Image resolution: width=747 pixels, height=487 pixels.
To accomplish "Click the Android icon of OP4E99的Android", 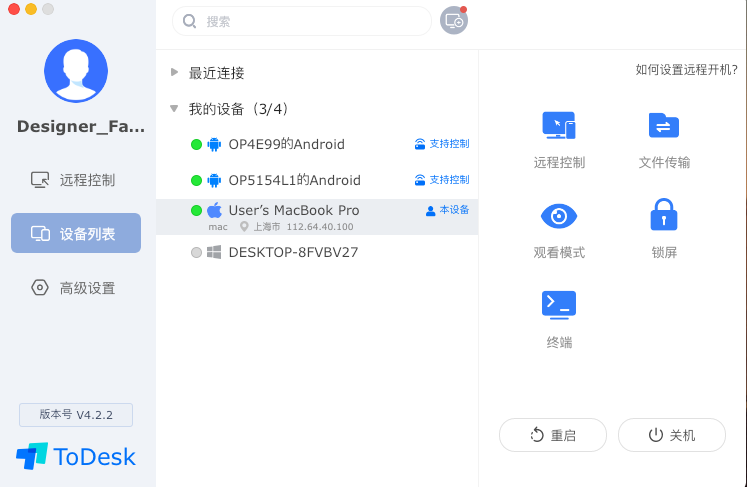I will pyautogui.click(x=214, y=144).
